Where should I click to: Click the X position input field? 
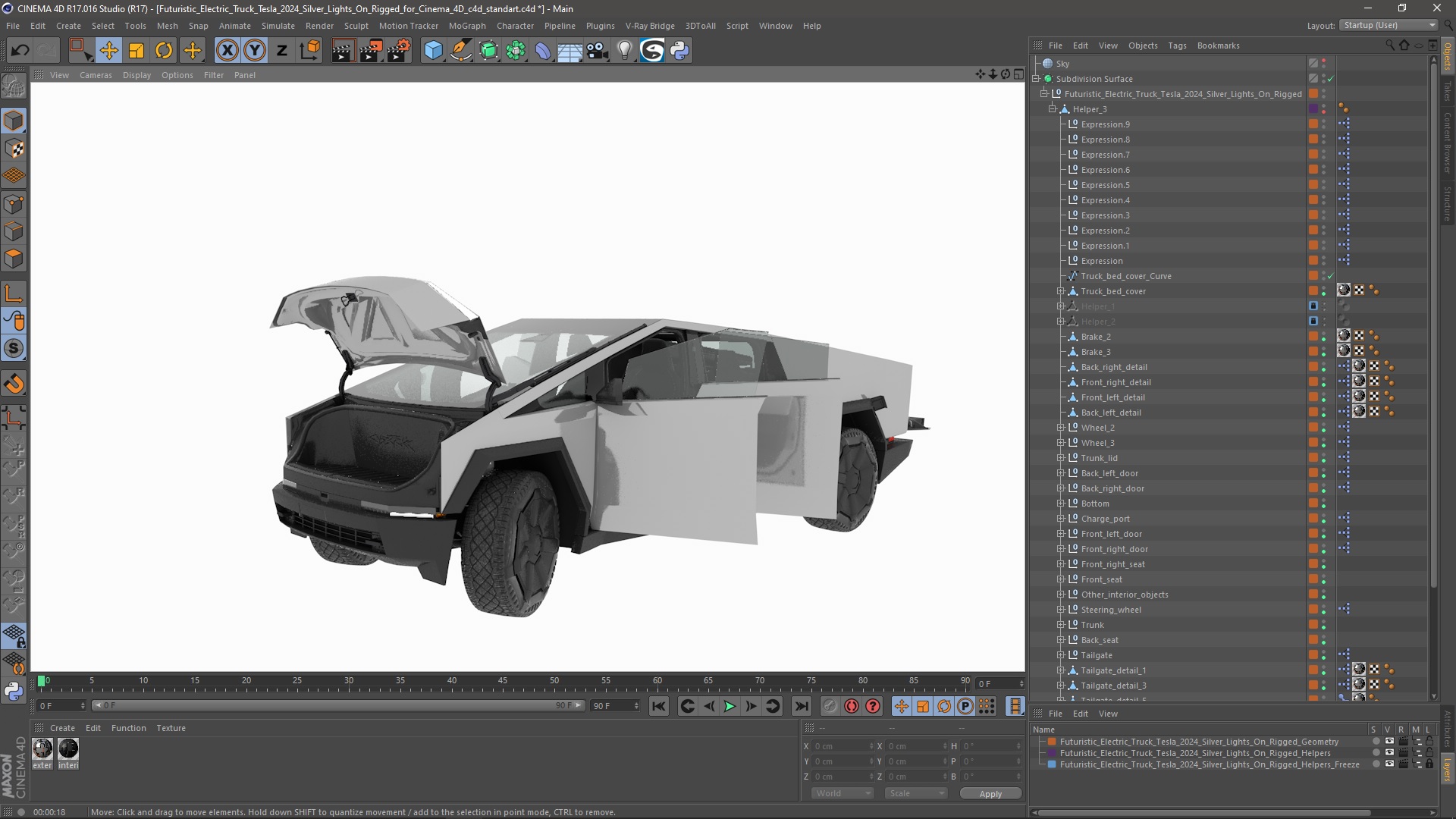[843, 746]
